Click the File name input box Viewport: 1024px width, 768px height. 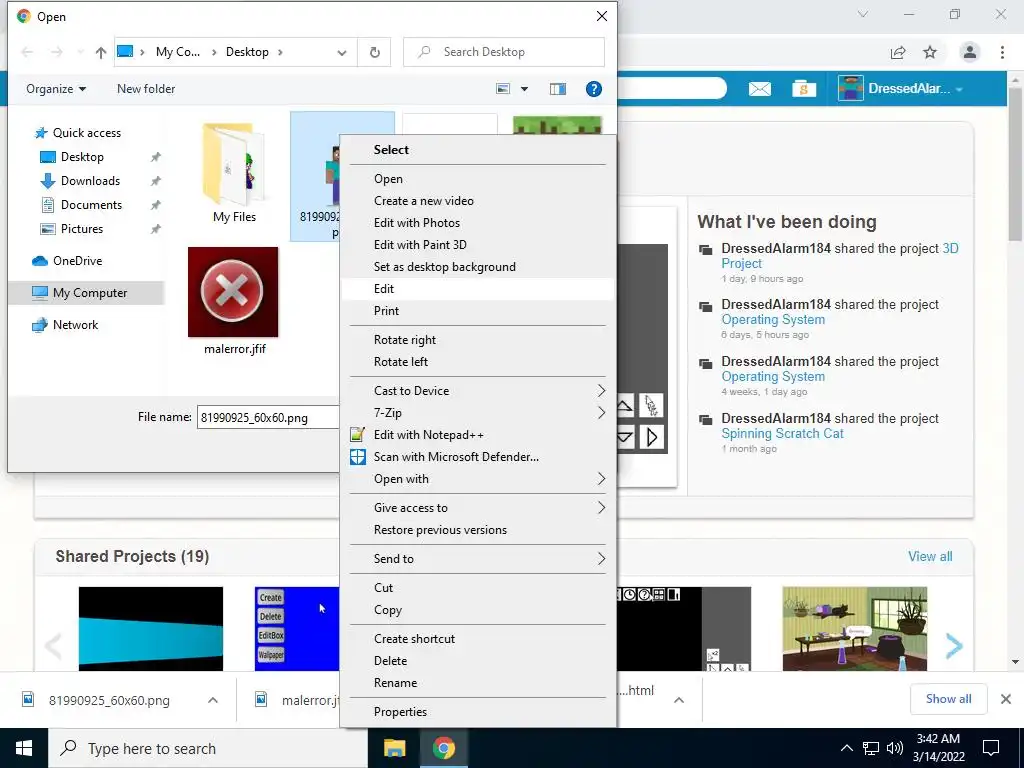coord(268,417)
